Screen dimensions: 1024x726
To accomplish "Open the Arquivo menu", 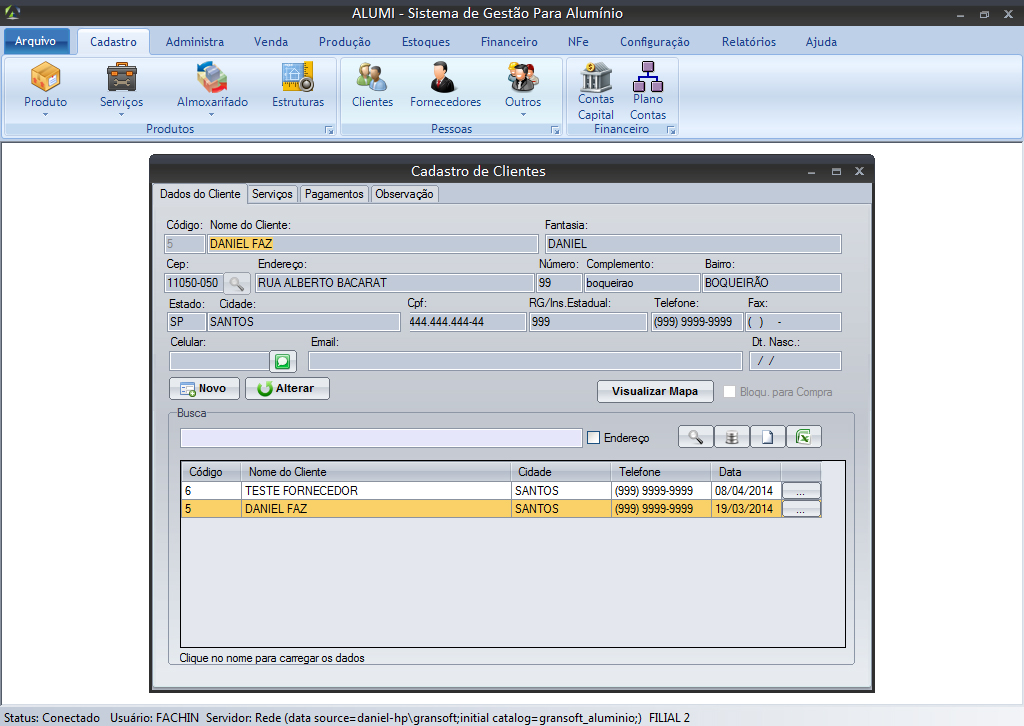I will click(36, 41).
